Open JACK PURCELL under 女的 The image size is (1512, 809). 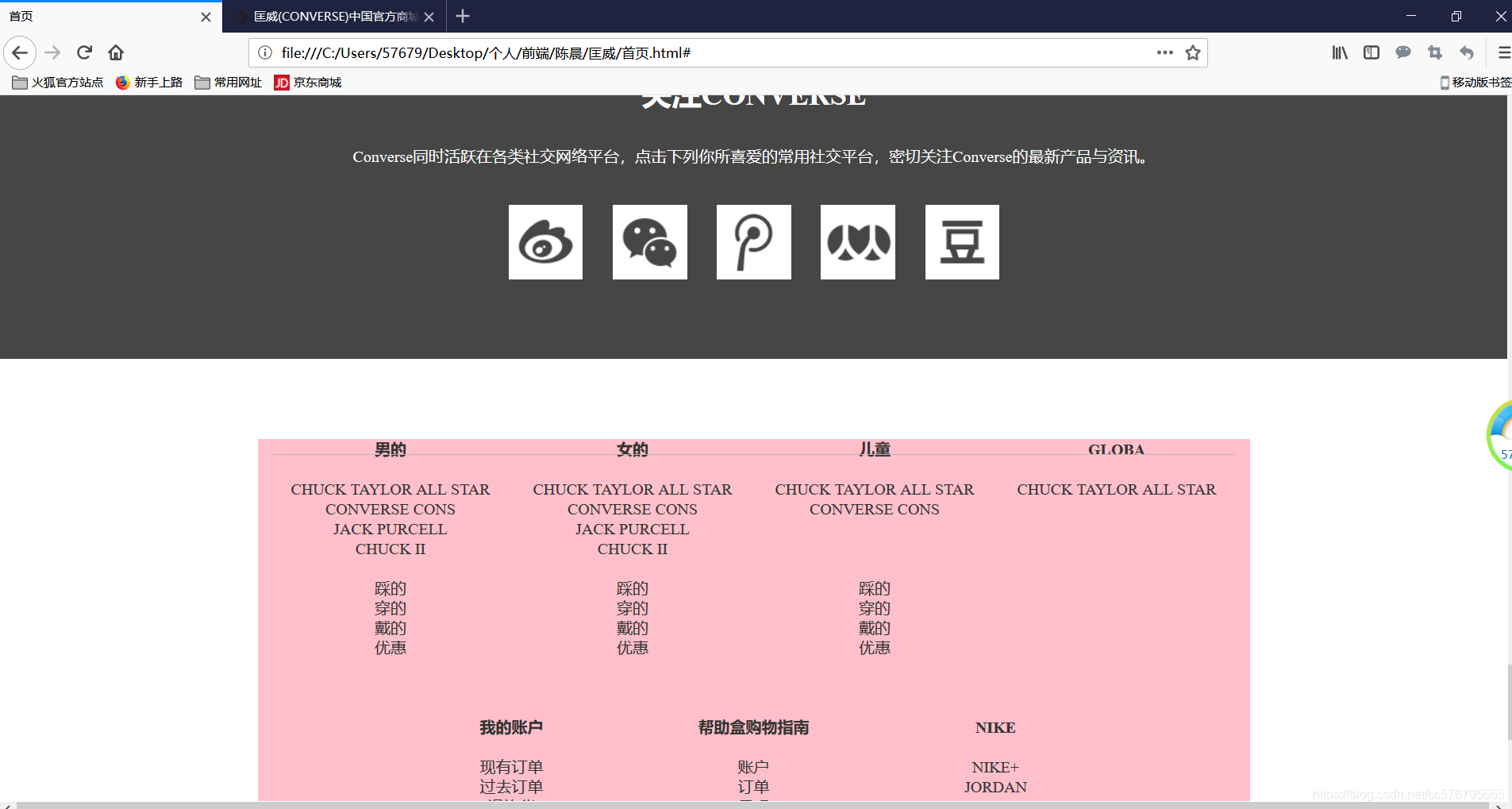point(633,529)
